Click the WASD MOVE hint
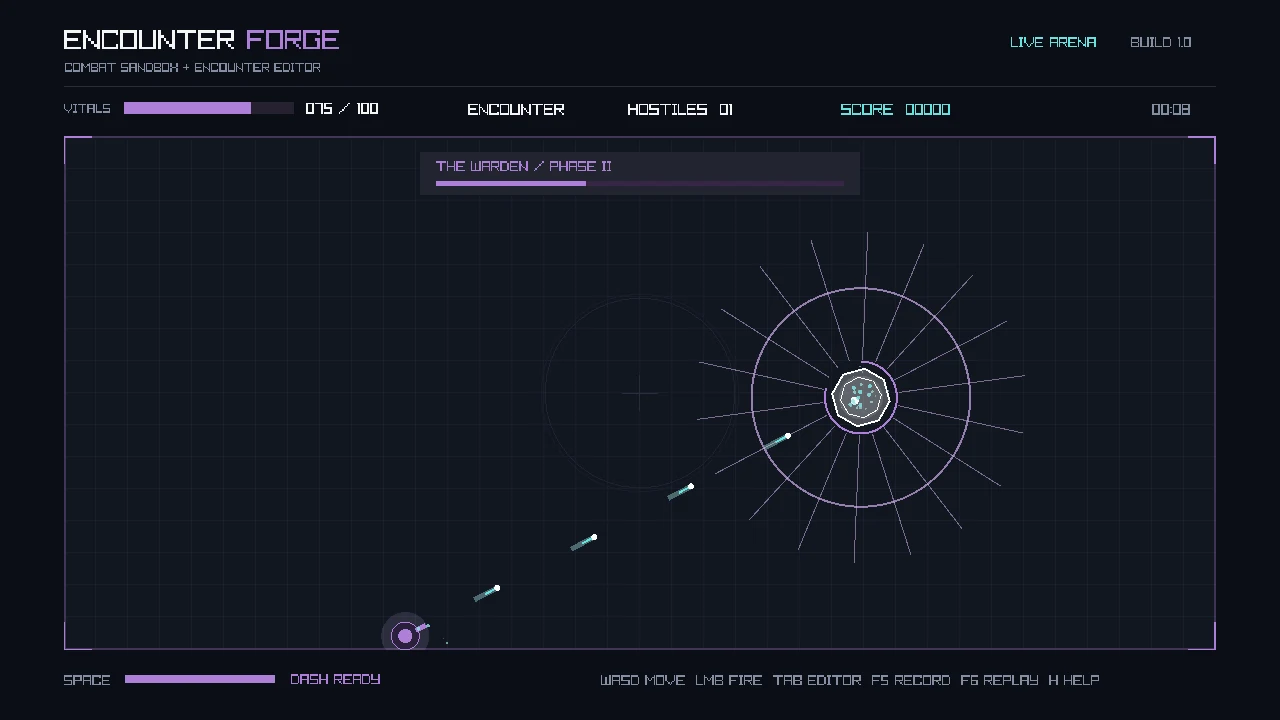This screenshot has width=1280, height=720. click(642, 680)
